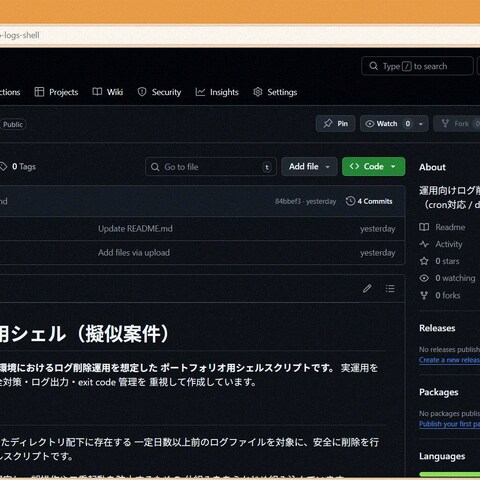Image resolution: width=480 pixels, height=480 pixels.
Task: Click the book icon beside Readme
Action: [x=424, y=227]
